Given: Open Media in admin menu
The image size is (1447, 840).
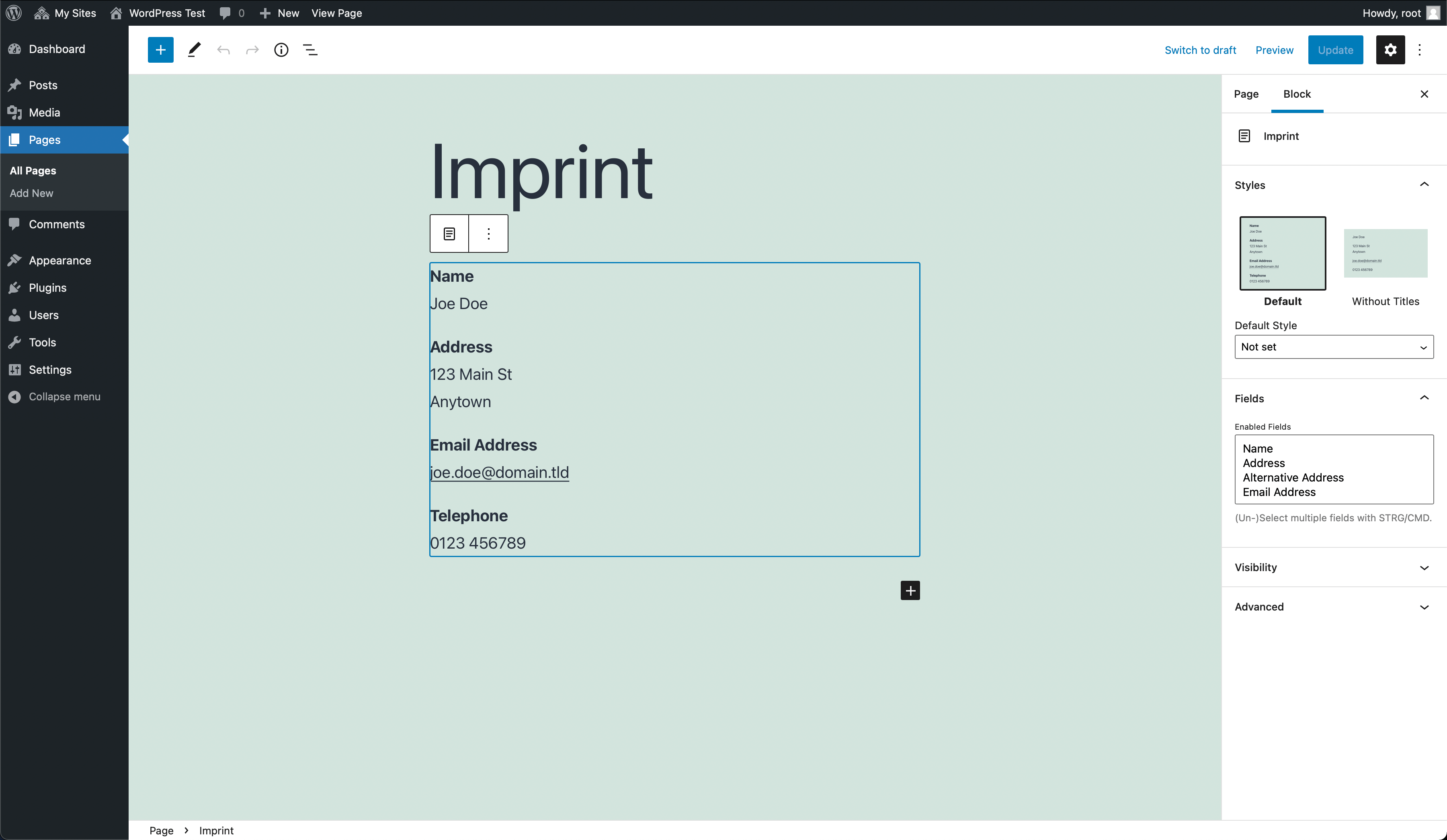Looking at the screenshot, I should coord(64,113).
